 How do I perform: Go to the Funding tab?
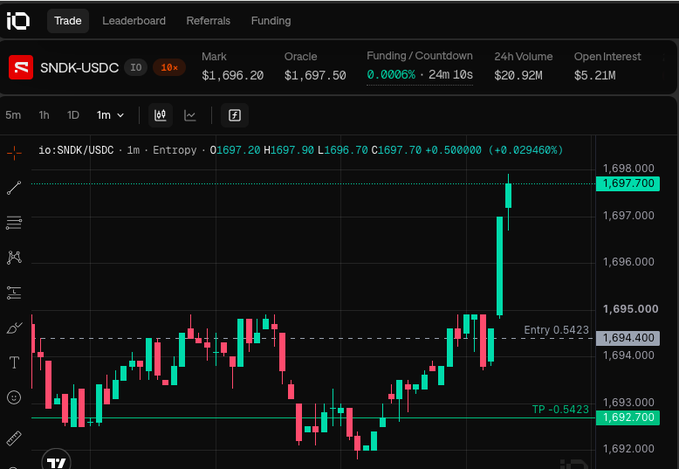(x=271, y=21)
